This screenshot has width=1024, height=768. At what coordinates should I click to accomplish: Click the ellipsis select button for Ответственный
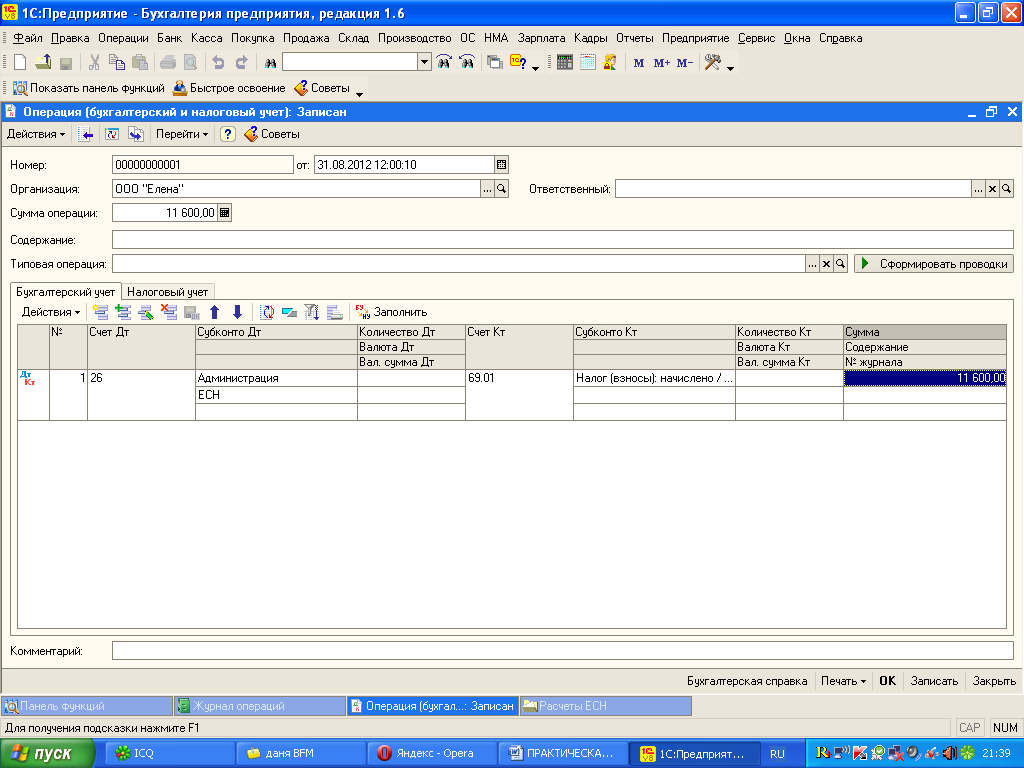tap(978, 189)
